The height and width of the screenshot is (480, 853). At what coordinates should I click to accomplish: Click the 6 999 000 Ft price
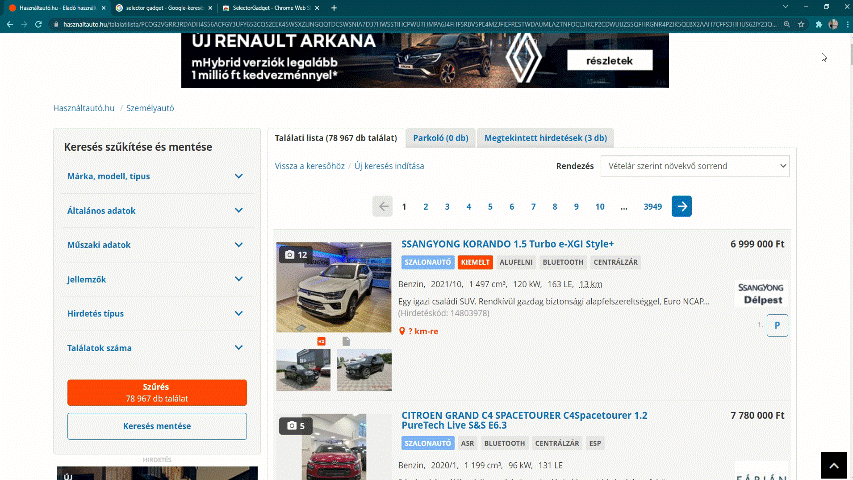point(757,244)
